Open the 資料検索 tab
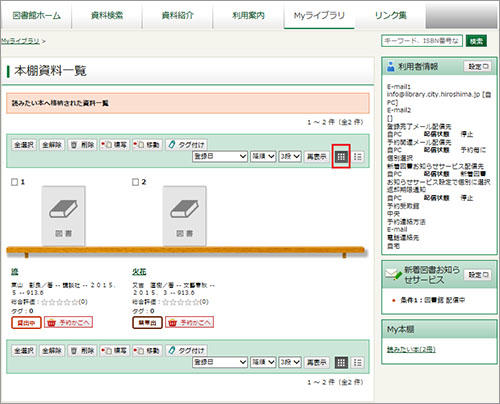Screen dimensions: 500x404 coord(107,15)
